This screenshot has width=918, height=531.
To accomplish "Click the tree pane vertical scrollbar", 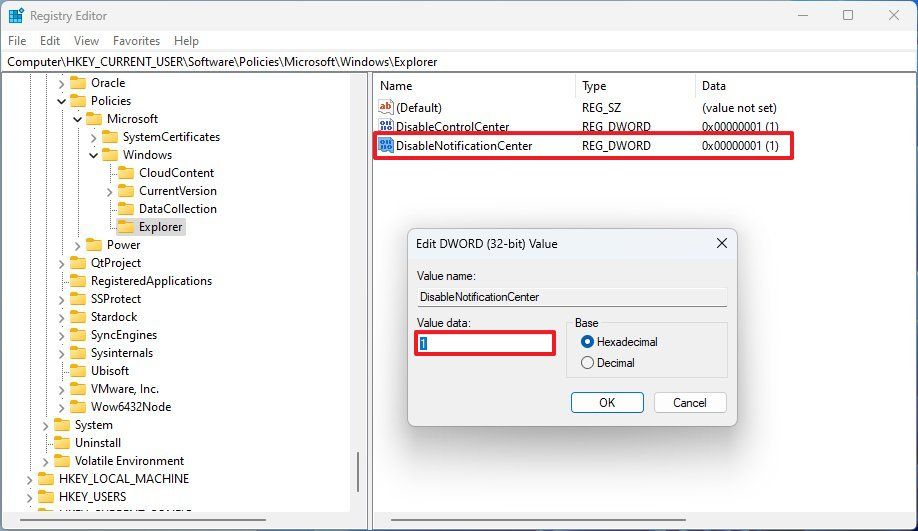I will point(358,472).
